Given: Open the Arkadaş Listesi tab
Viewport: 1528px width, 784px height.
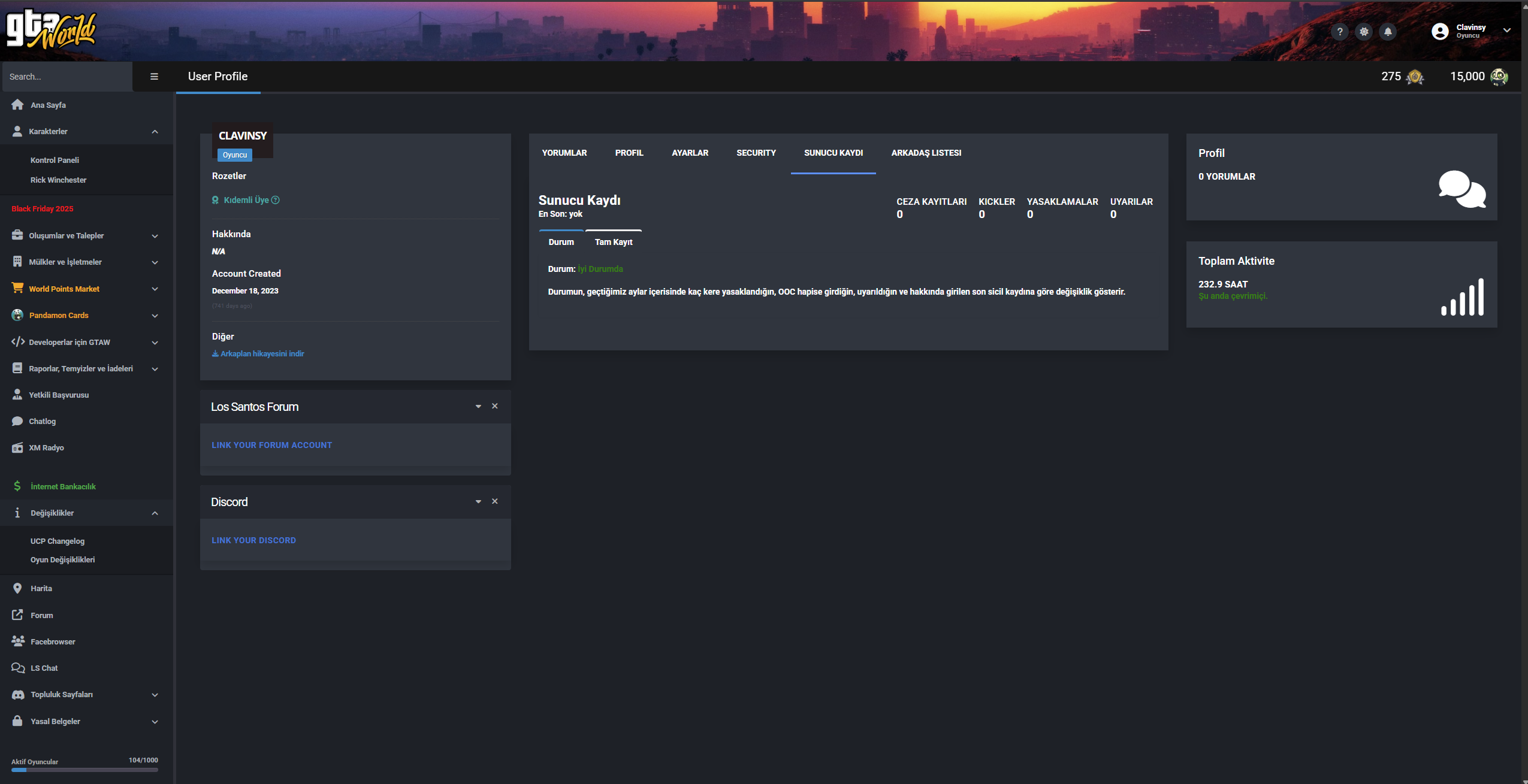Looking at the screenshot, I should [926, 153].
